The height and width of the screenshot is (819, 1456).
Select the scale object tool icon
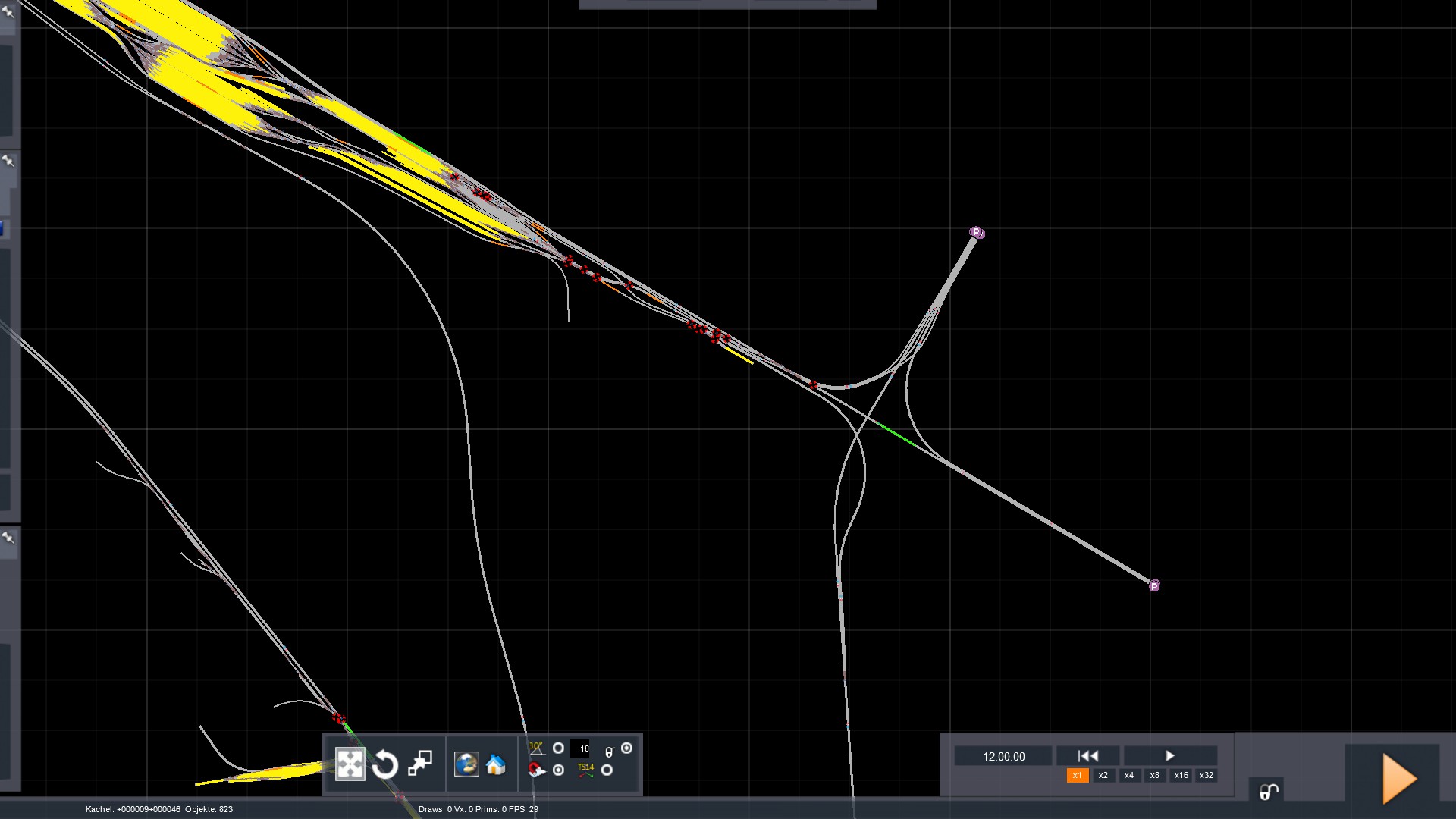tap(420, 764)
